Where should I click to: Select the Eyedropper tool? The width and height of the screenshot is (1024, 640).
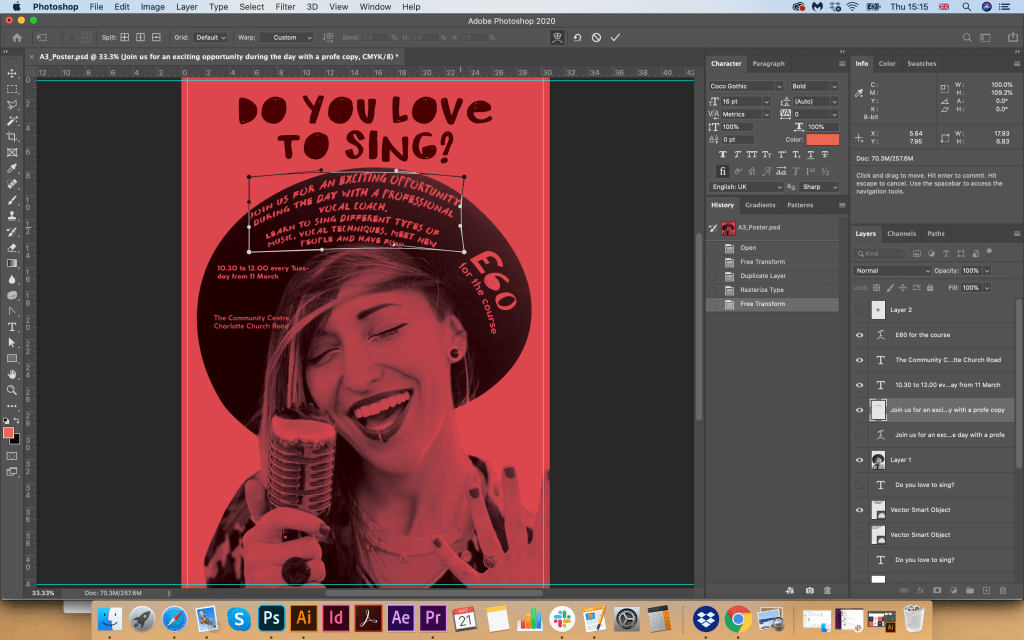tap(12, 168)
